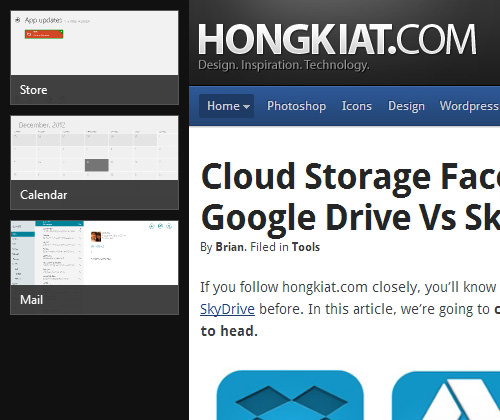
Task: Click the Cloud Storage article headline
Action: pos(350,197)
